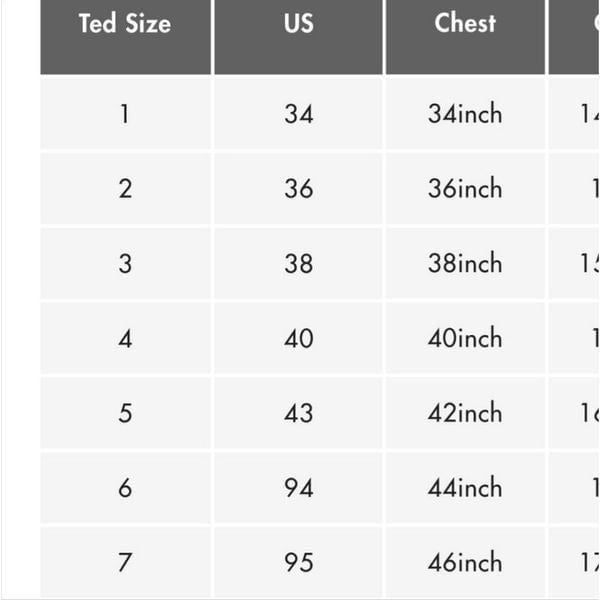Click the 34inch chest cell

point(465,113)
